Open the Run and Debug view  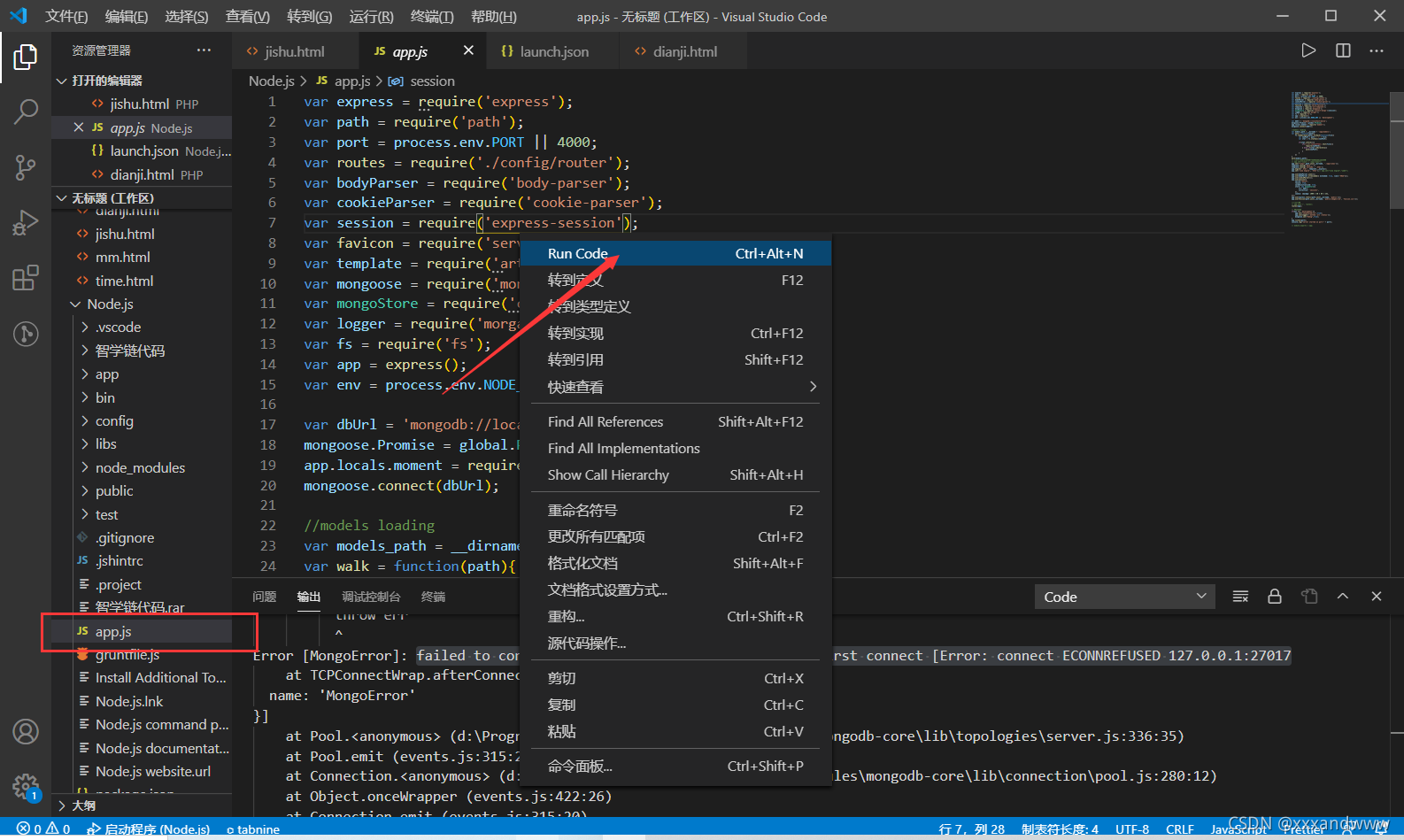coord(26,222)
